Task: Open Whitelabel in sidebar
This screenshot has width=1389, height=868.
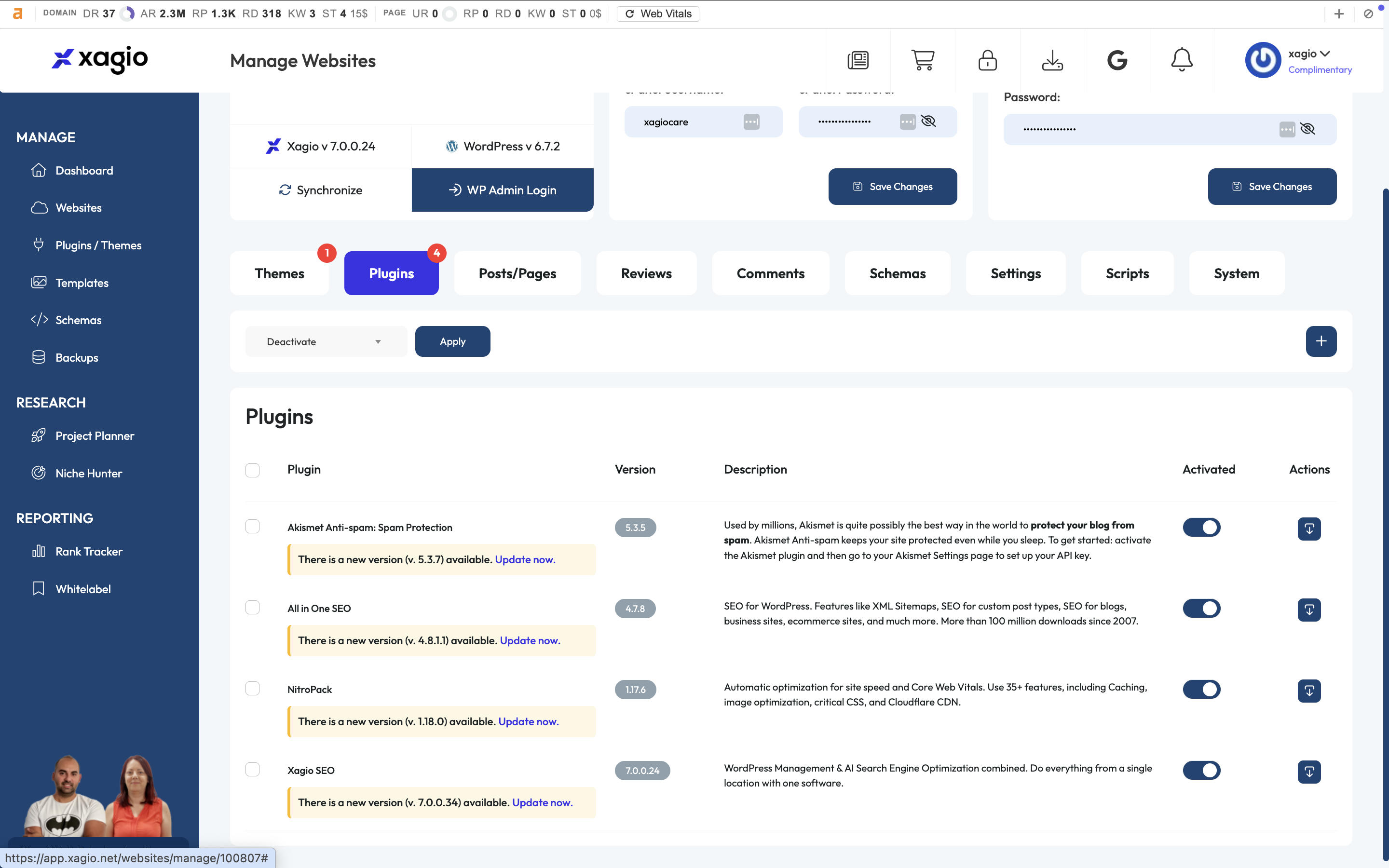Action: [x=71, y=589]
